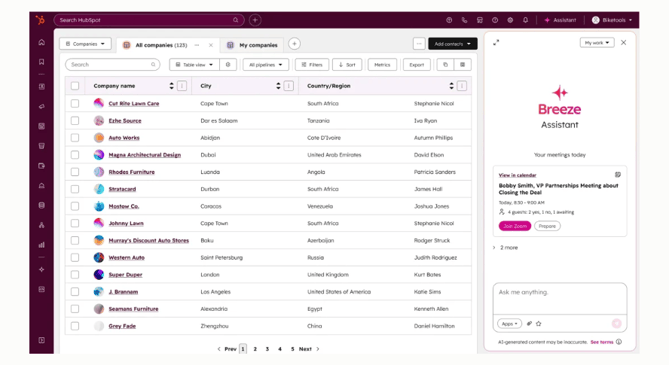Image resolution: width=669 pixels, height=365 pixels.
Task: Click the Ask me anything text box
Action: [560, 298]
